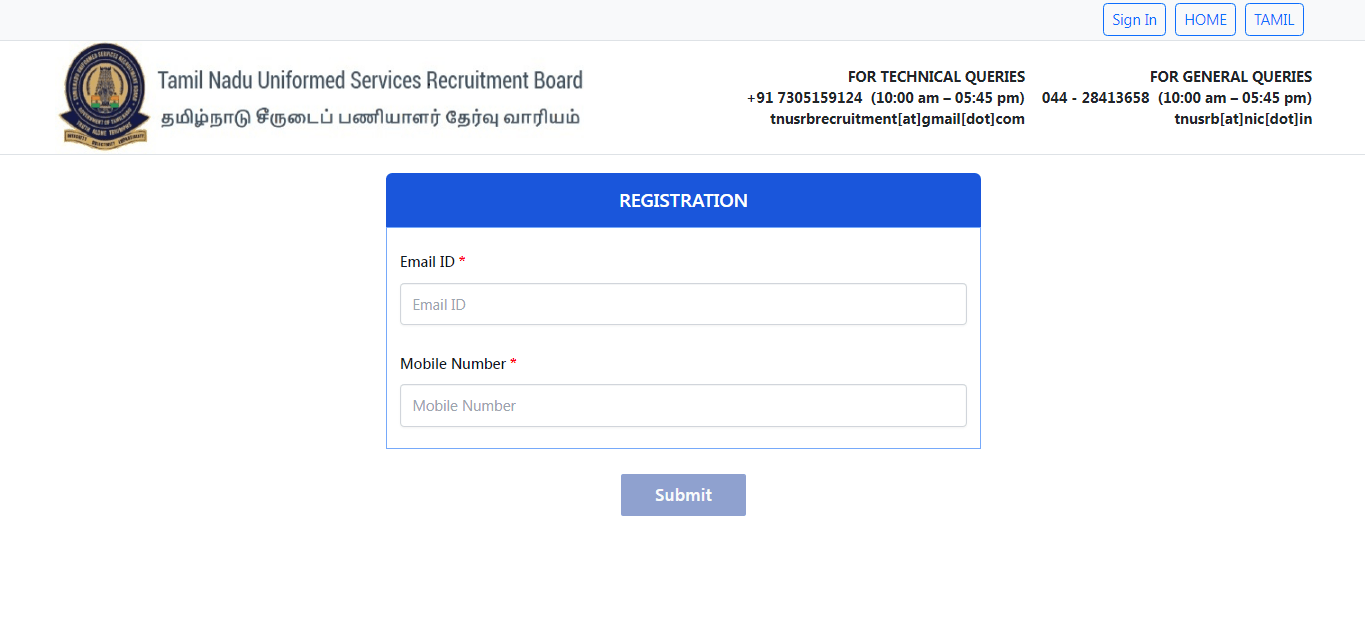Focus the Mobile Number input field
The height and width of the screenshot is (635, 1365).
[683, 406]
